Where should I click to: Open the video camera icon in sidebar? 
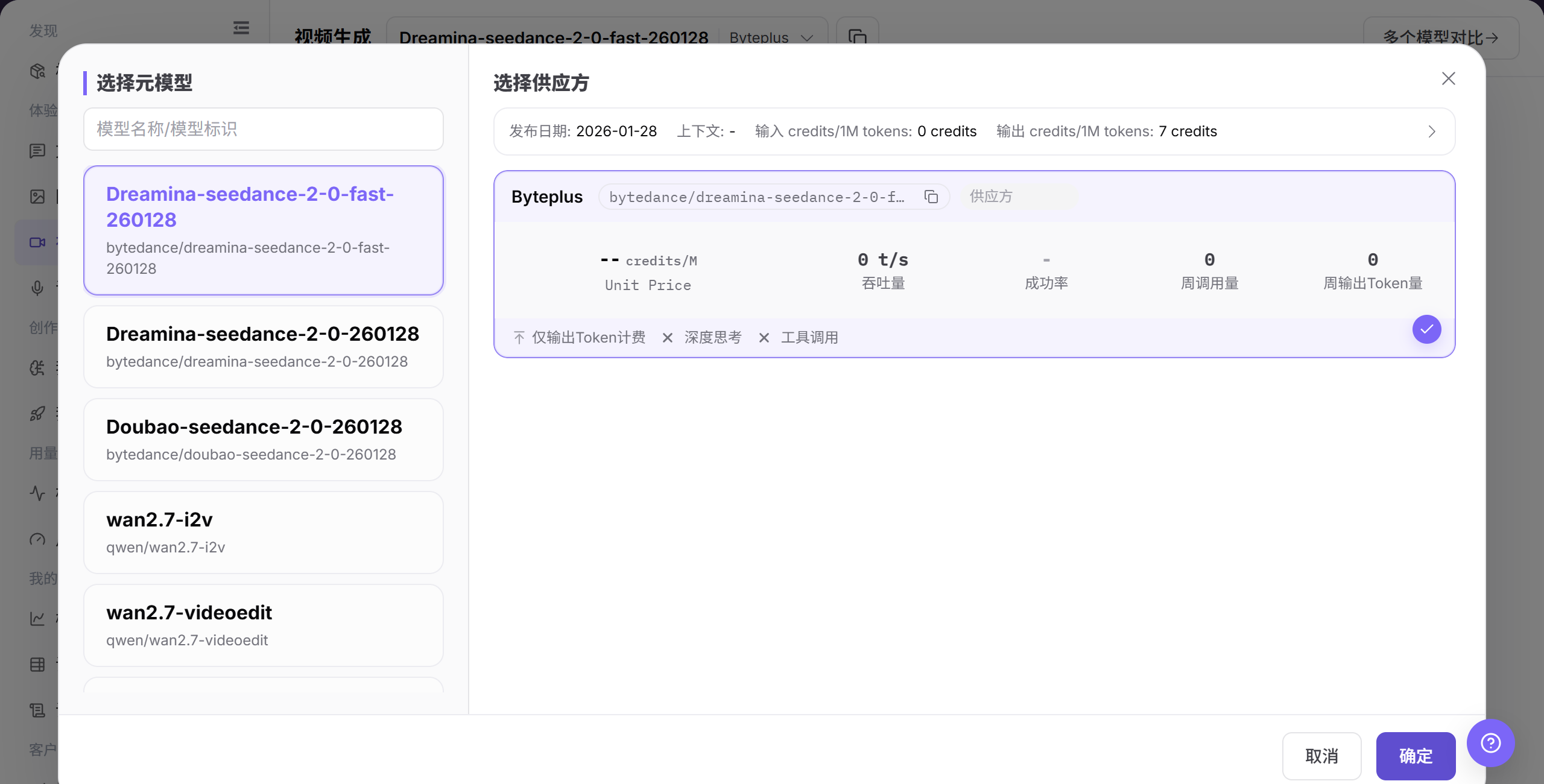(x=37, y=242)
